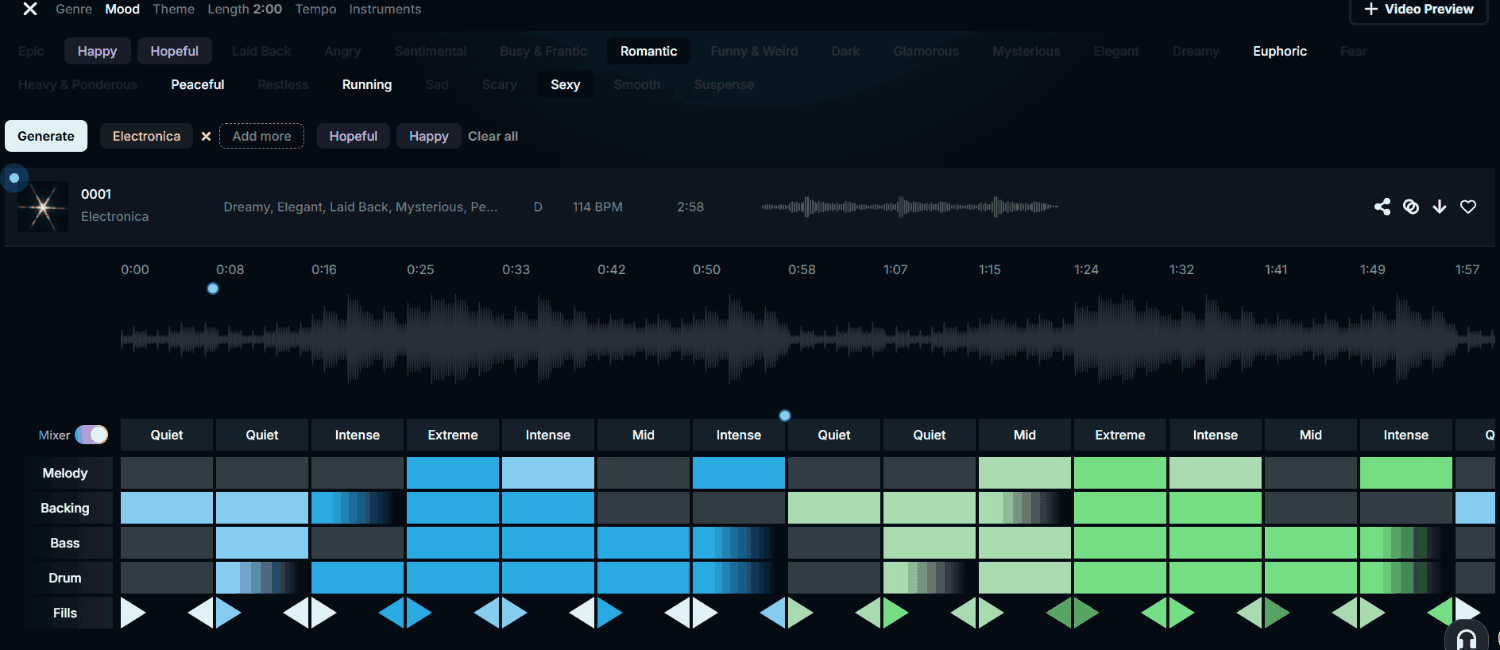Change the track Length from 2:00
This screenshot has width=1500, height=650.
[245, 9]
